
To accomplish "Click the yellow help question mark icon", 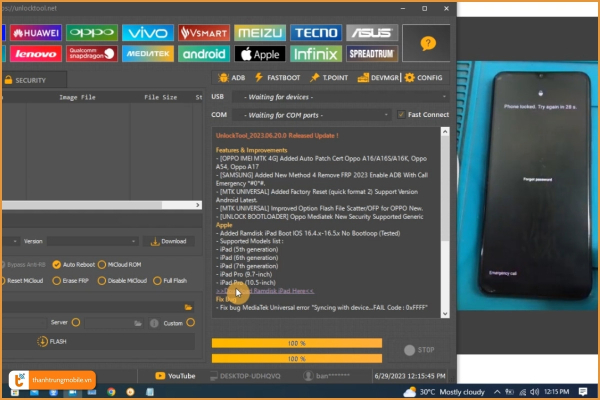I will pos(427,43).
